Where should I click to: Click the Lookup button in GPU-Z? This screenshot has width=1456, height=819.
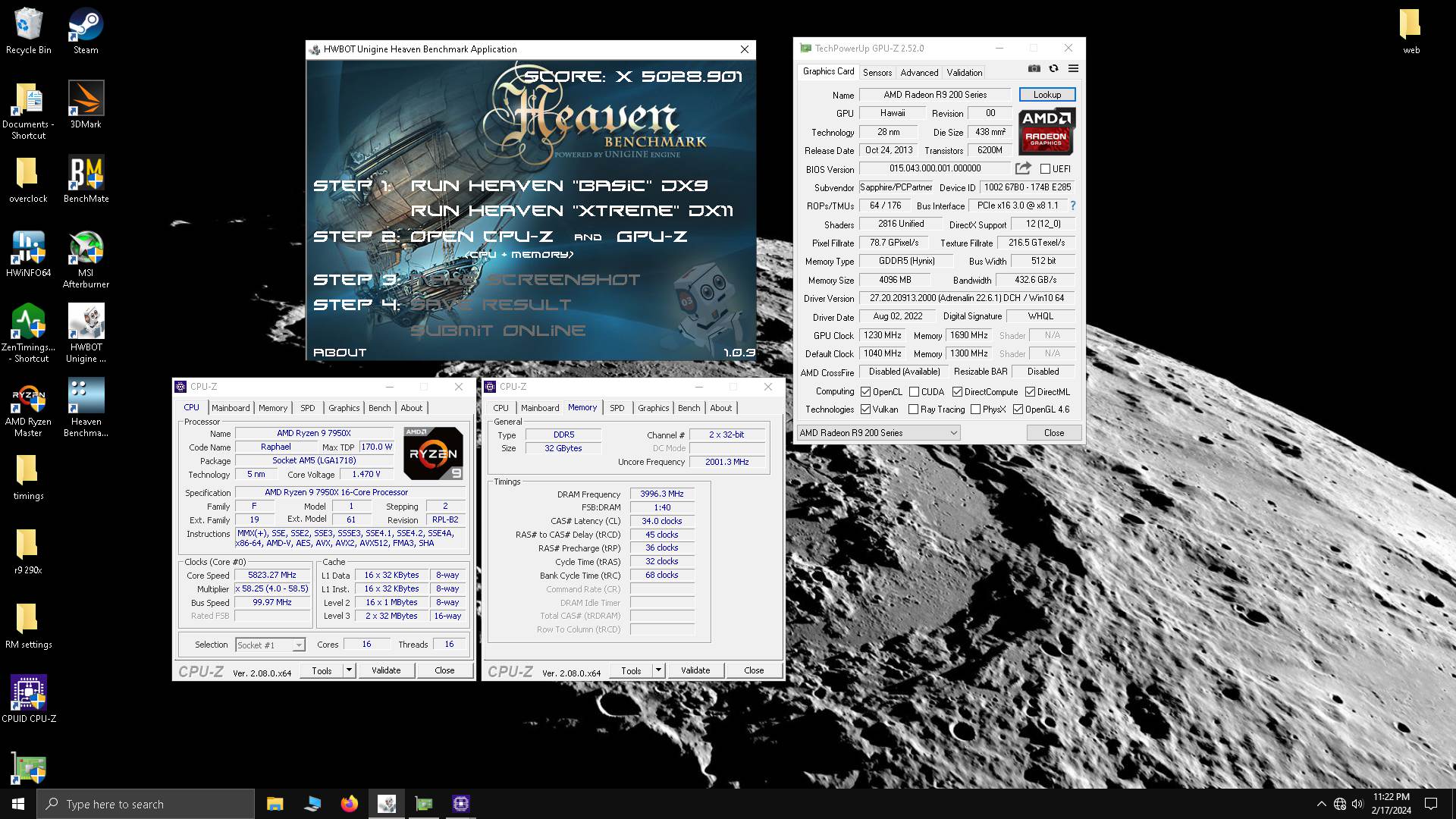click(1047, 95)
